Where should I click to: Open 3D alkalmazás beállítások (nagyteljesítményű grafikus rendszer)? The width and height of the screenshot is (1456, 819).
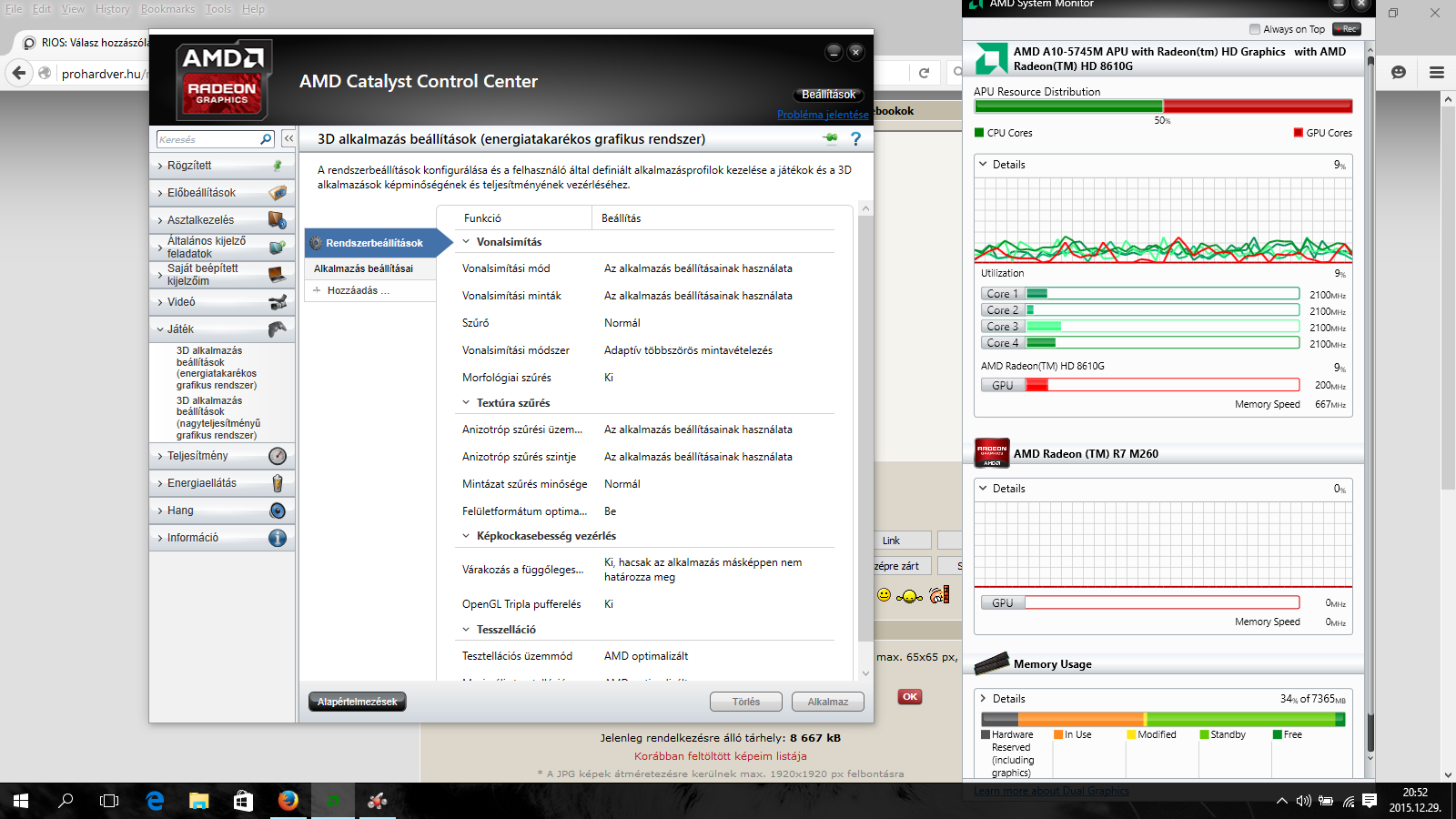pyautogui.click(x=218, y=418)
